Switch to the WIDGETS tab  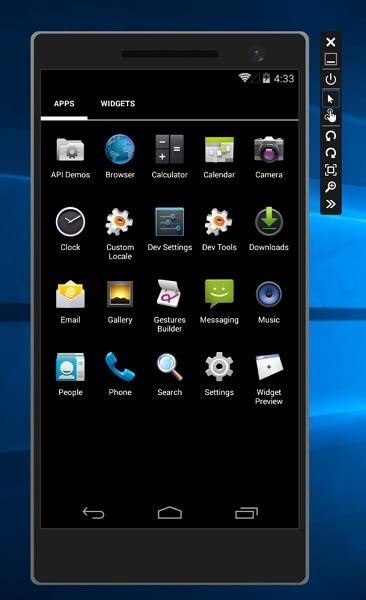[118, 104]
